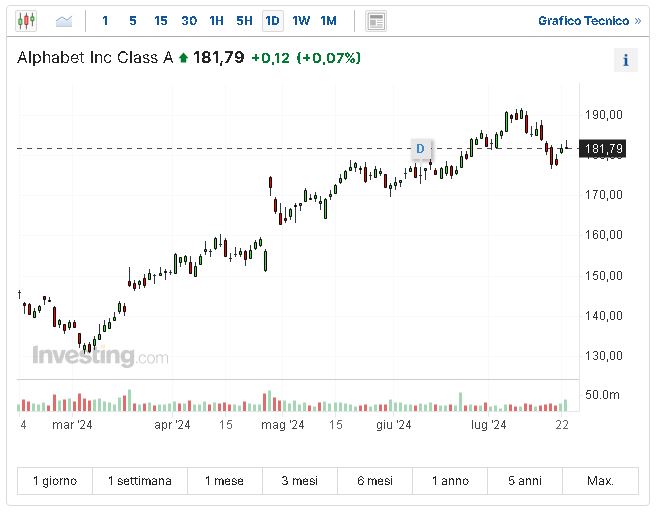Click the dividend D marker on chart
This screenshot has height=514, width=659.
(420, 149)
